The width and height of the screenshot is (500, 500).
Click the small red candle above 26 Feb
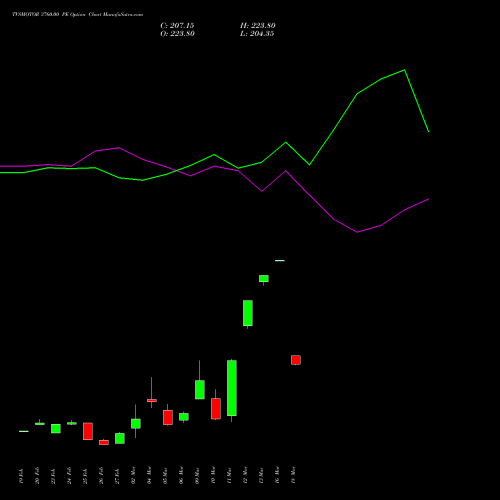[104, 442]
